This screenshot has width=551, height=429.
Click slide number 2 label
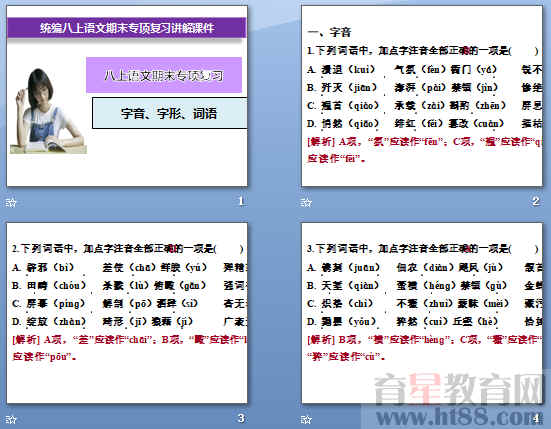[536, 201]
